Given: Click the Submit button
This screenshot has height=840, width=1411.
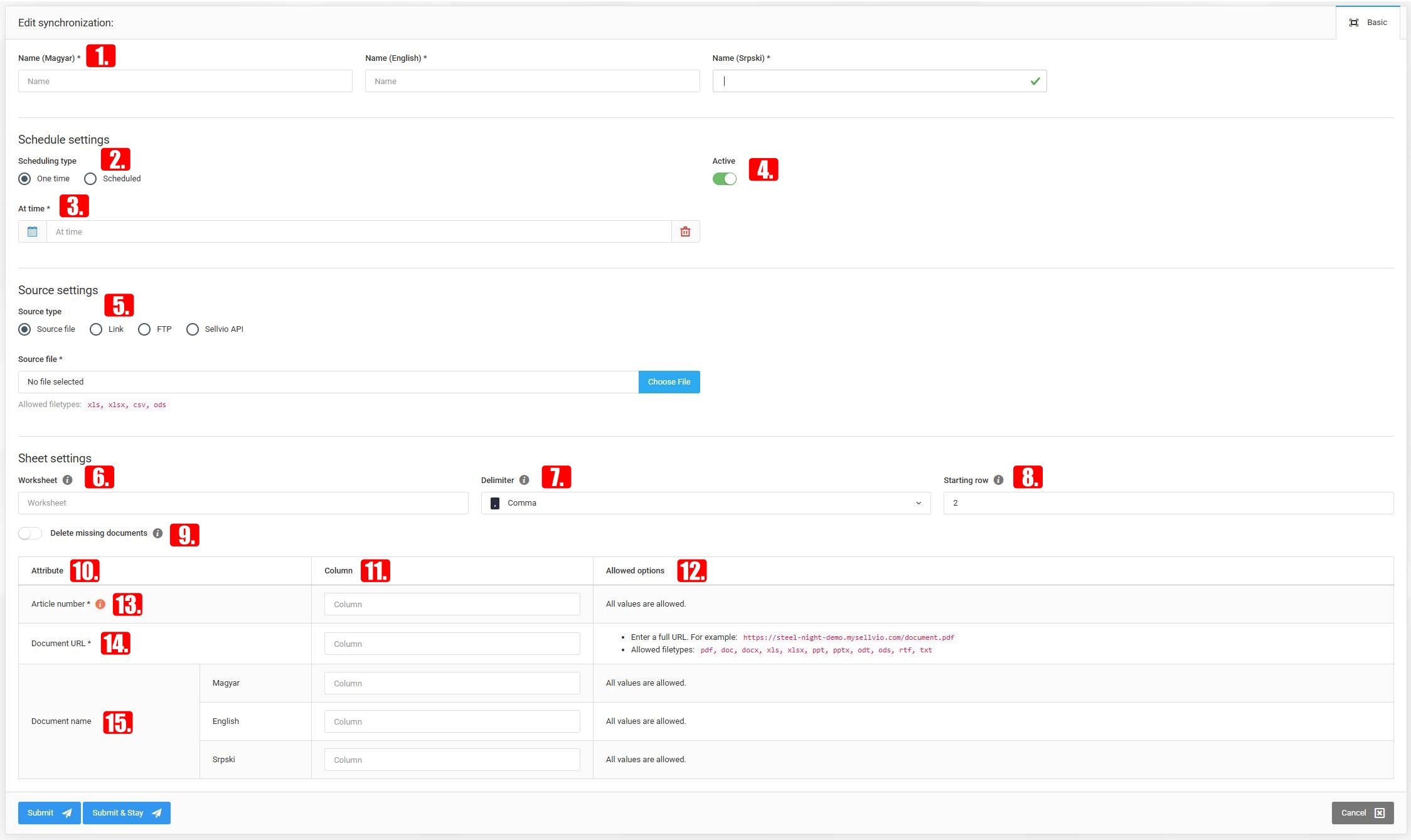Looking at the screenshot, I should point(50,813).
